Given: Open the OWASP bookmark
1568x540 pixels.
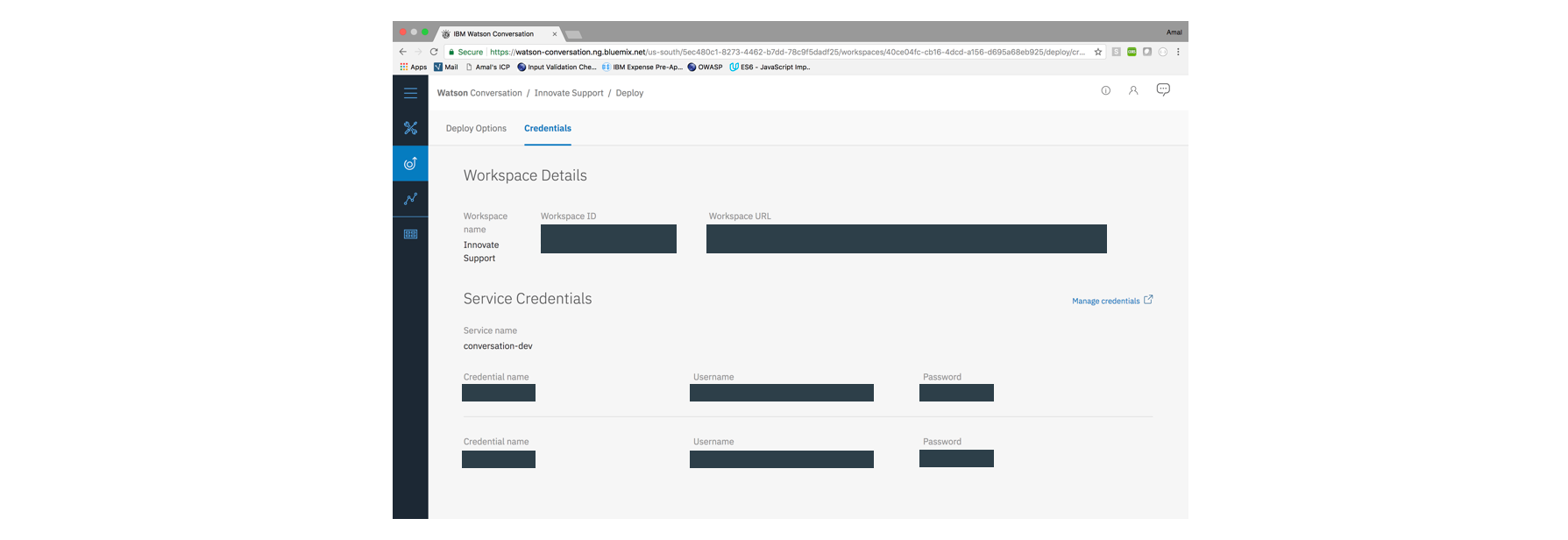Looking at the screenshot, I should 706,67.
